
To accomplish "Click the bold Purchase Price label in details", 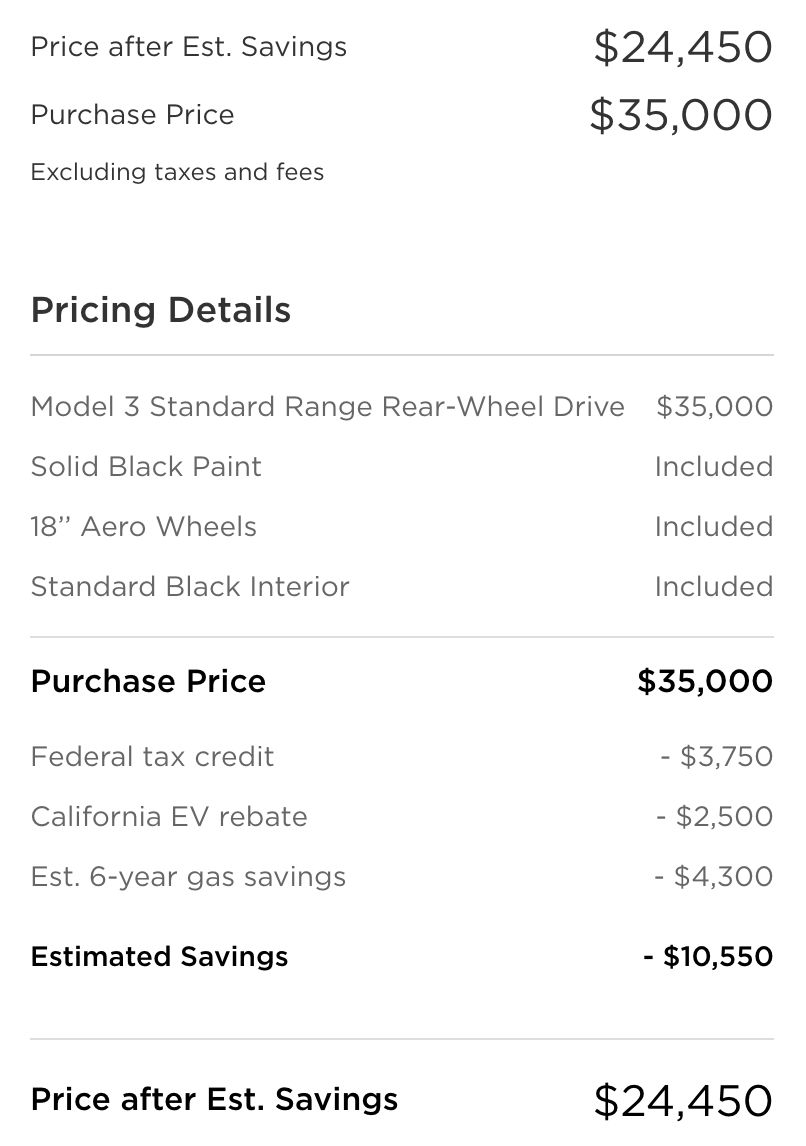I will pyautogui.click(x=148, y=681).
